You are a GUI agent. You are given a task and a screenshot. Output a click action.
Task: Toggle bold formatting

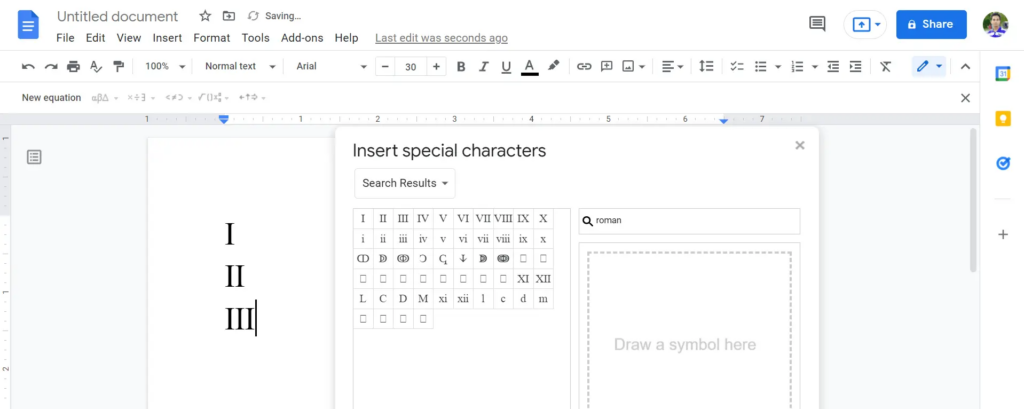click(461, 66)
